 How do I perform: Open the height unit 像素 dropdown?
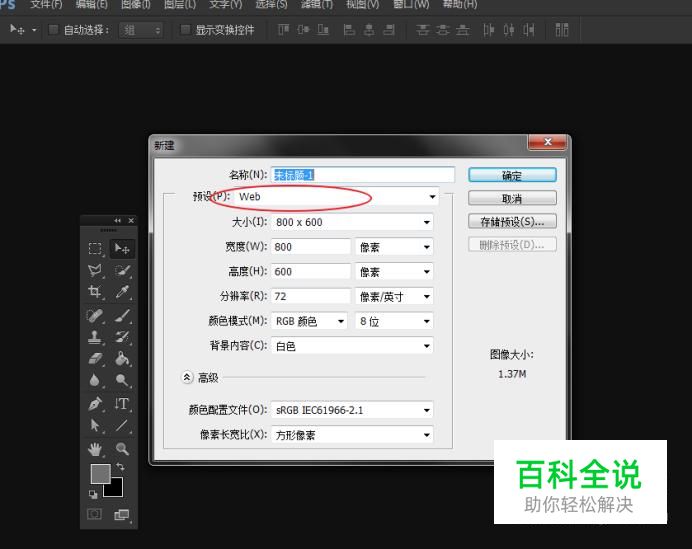(394, 271)
